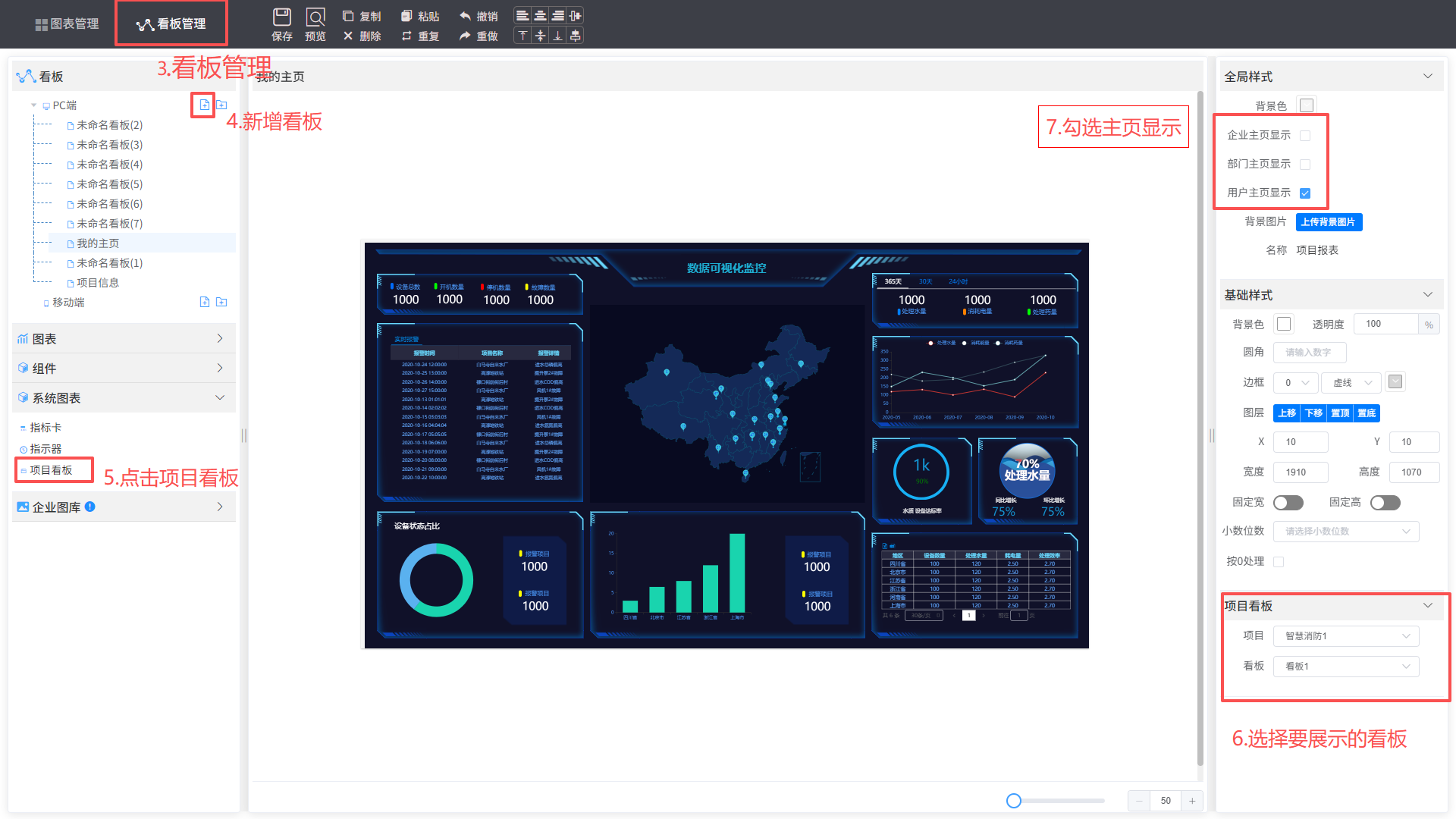The width and height of the screenshot is (1456, 819).
Task: Open the 项目 dropdown showing 智慧消防1
Action: [x=1346, y=636]
